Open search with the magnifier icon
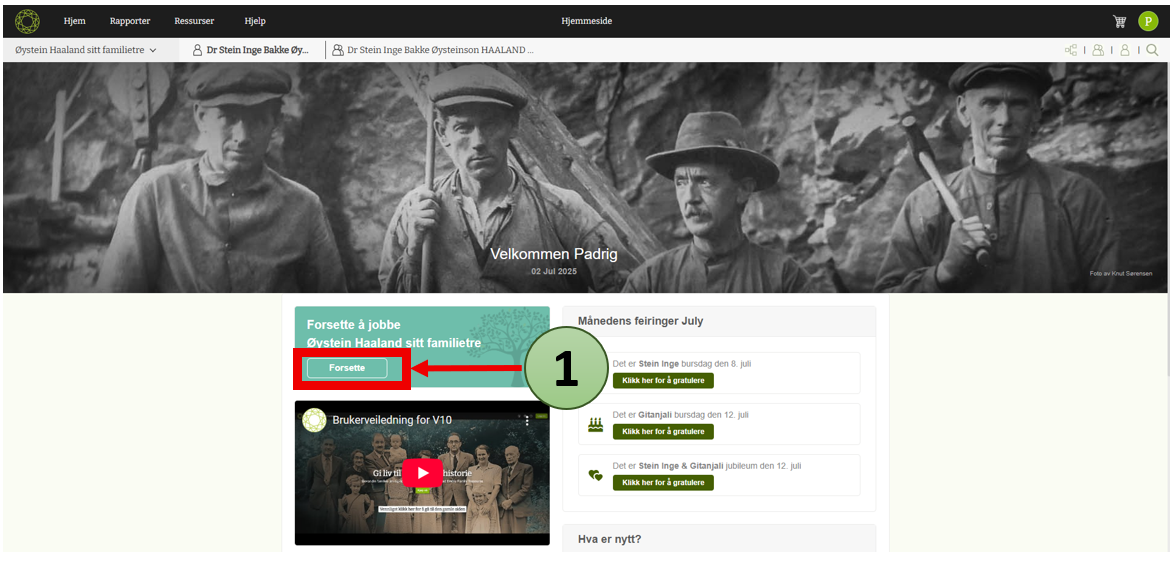The image size is (1173, 567). point(1152,50)
